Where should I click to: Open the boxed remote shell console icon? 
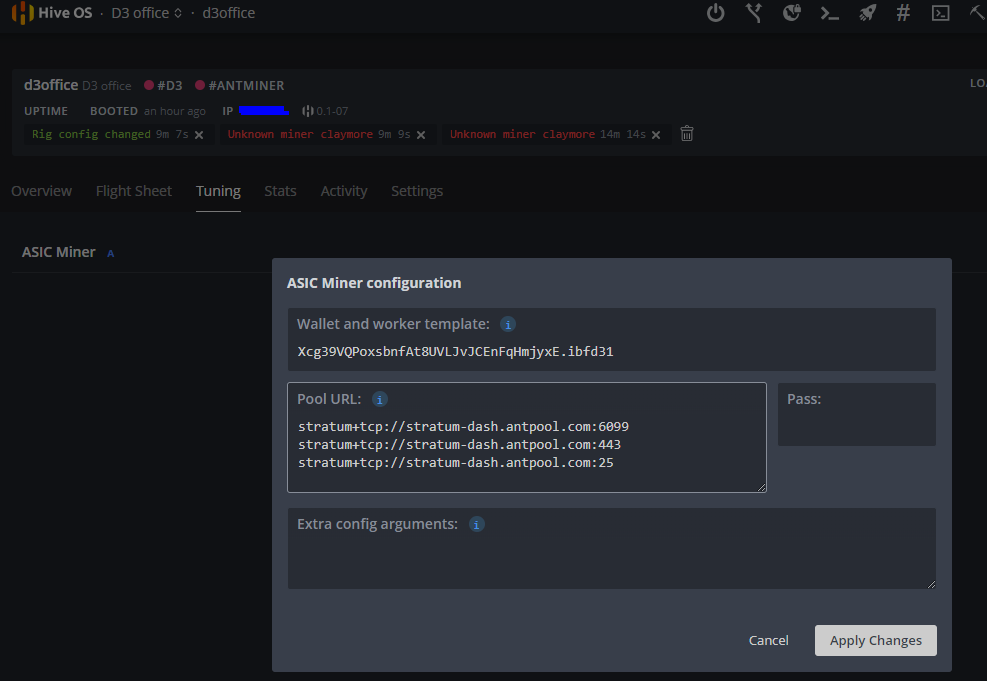(x=940, y=13)
